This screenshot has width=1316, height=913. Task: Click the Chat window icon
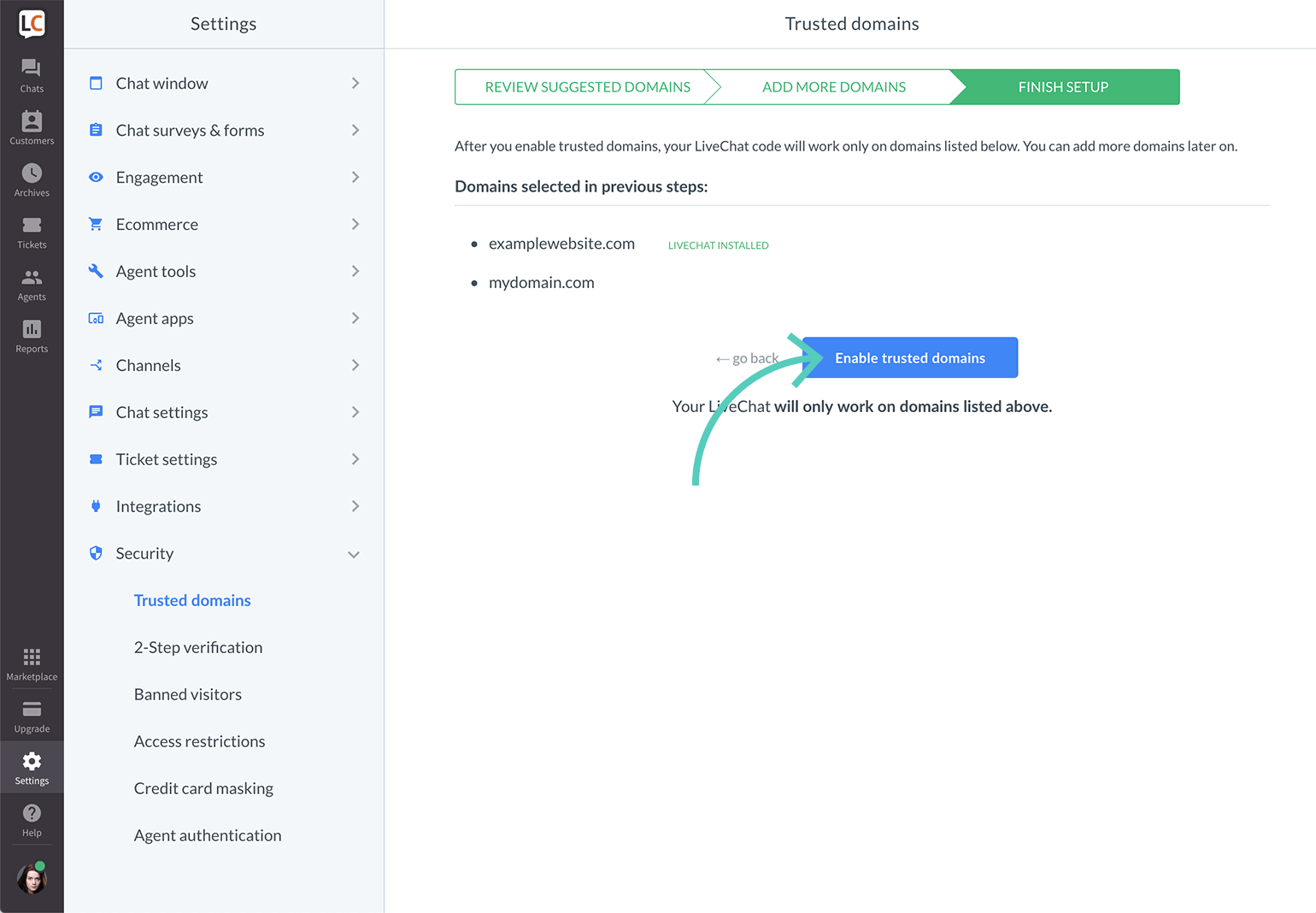pyautogui.click(x=96, y=83)
